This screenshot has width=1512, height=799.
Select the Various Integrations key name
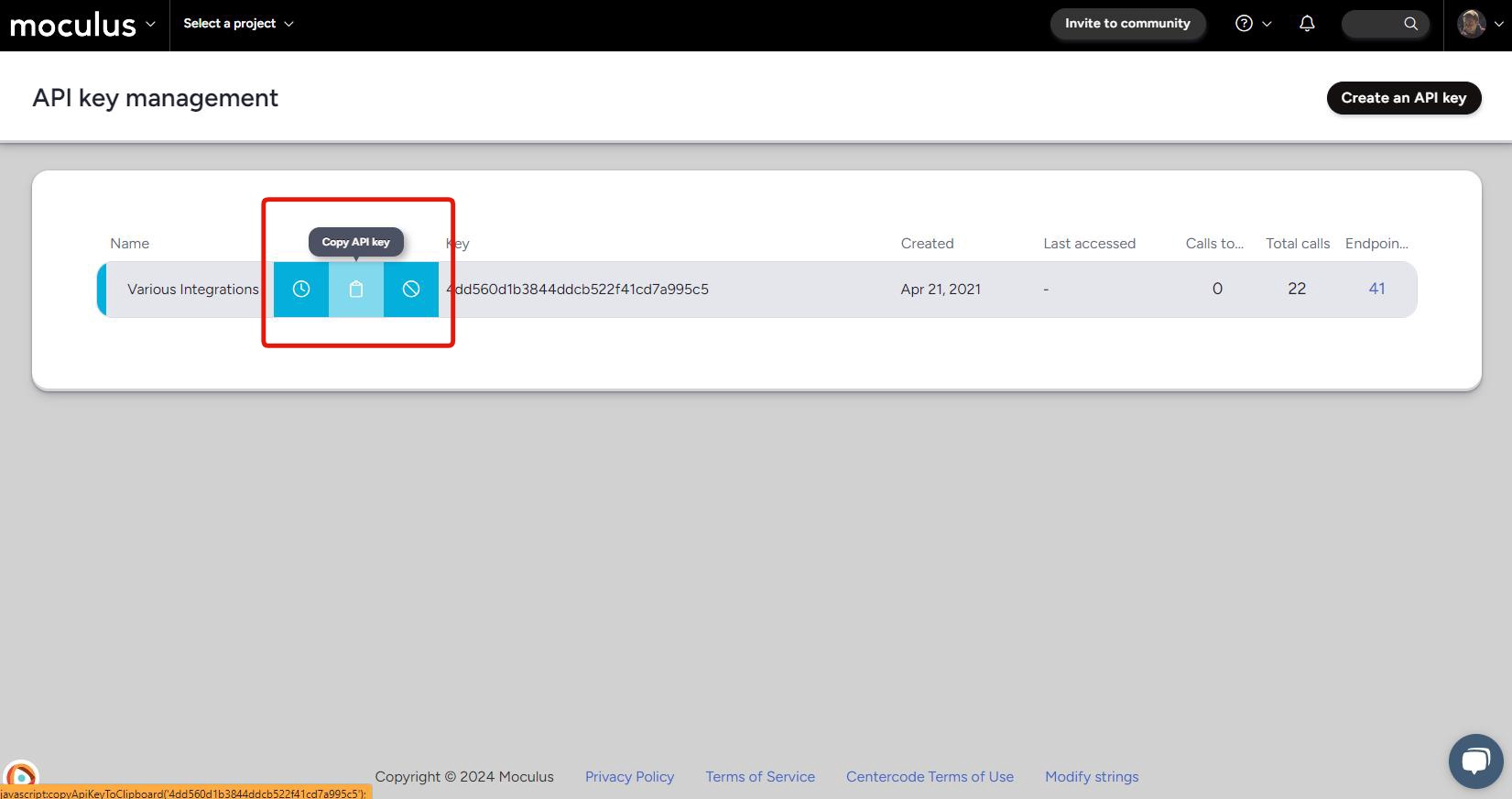(x=192, y=290)
